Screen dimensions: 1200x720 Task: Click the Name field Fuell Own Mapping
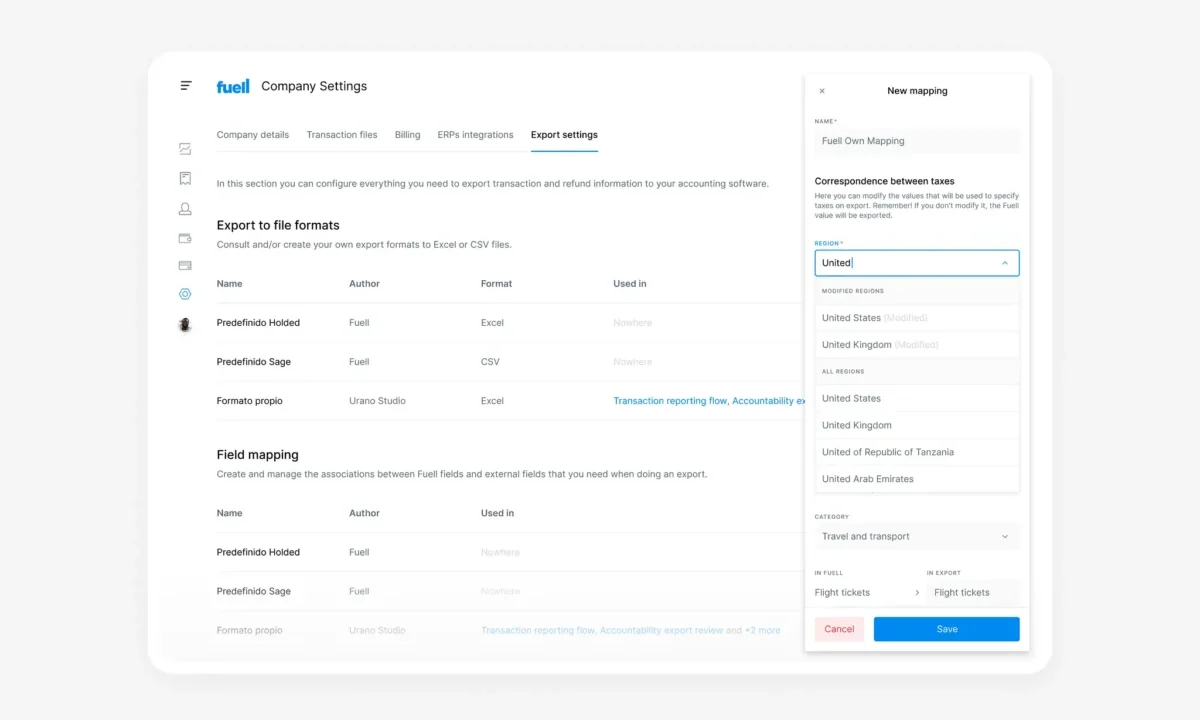click(916, 141)
